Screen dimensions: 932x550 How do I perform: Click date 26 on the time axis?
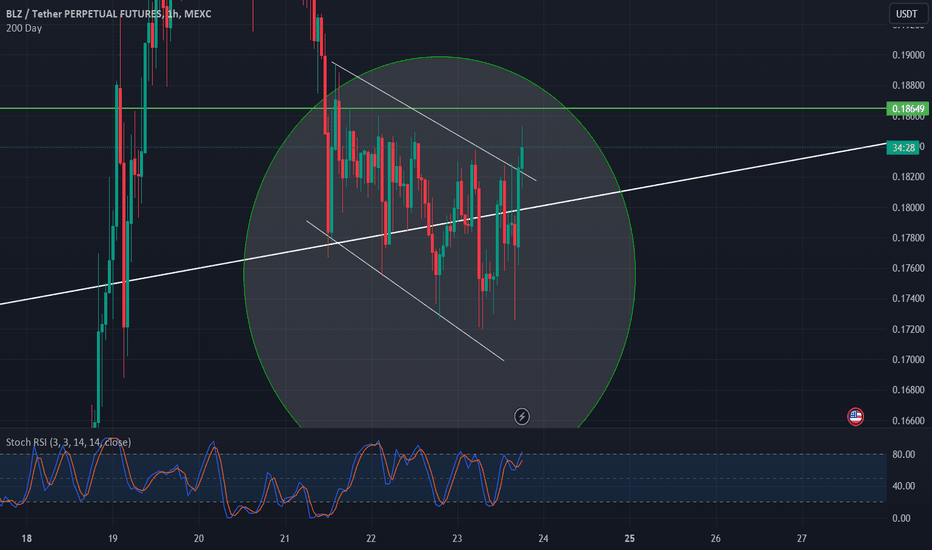pyautogui.click(x=716, y=538)
